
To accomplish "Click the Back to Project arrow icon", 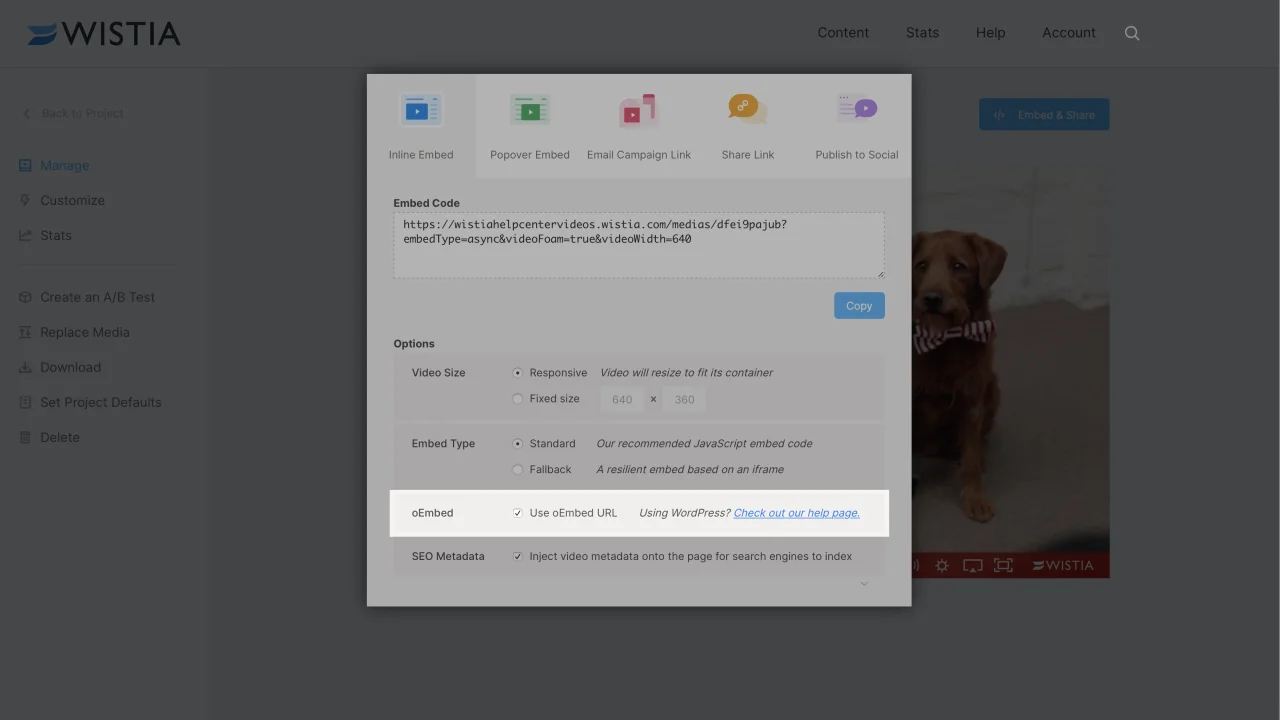I will tap(27, 113).
